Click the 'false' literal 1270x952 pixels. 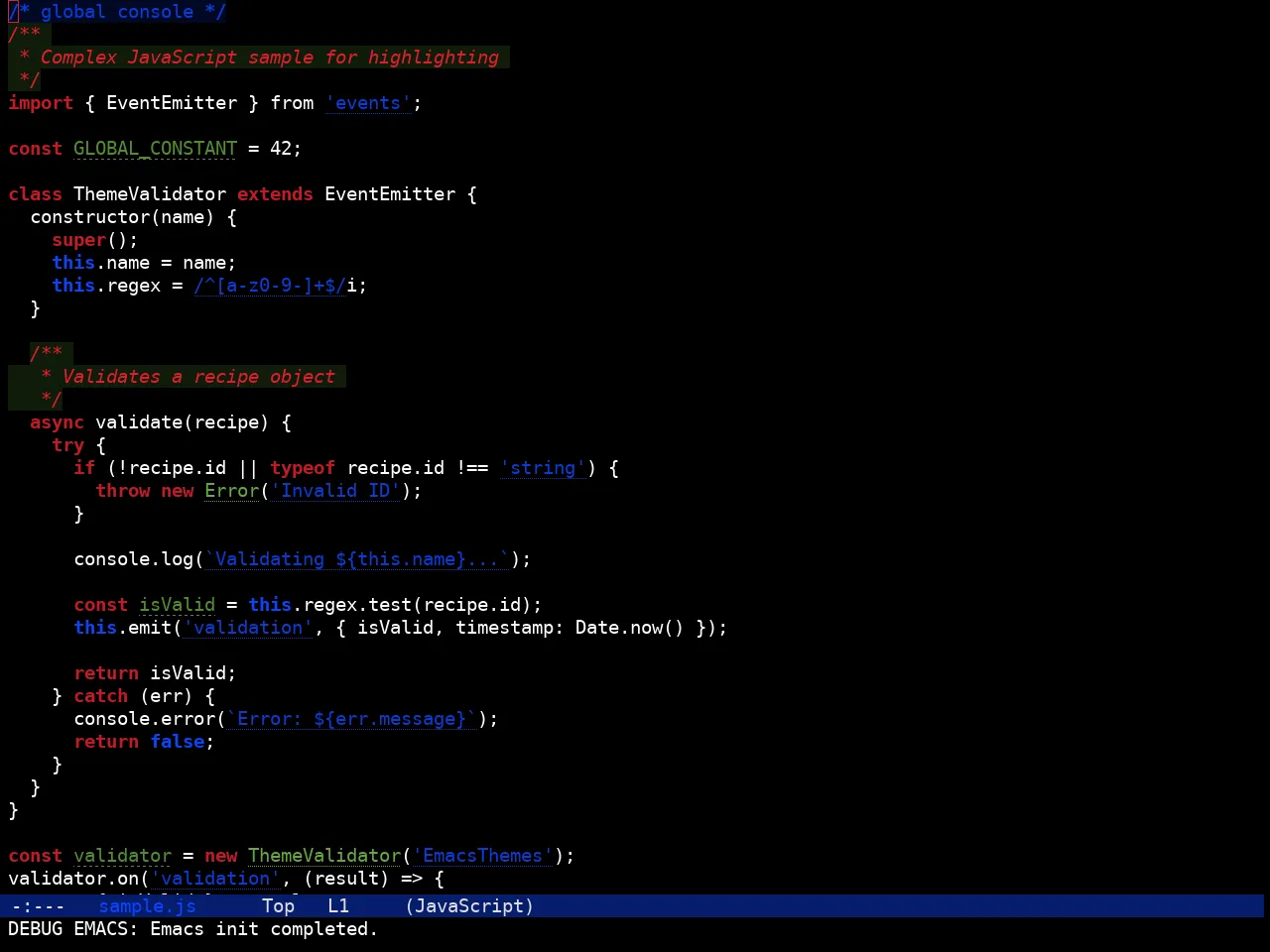177,742
